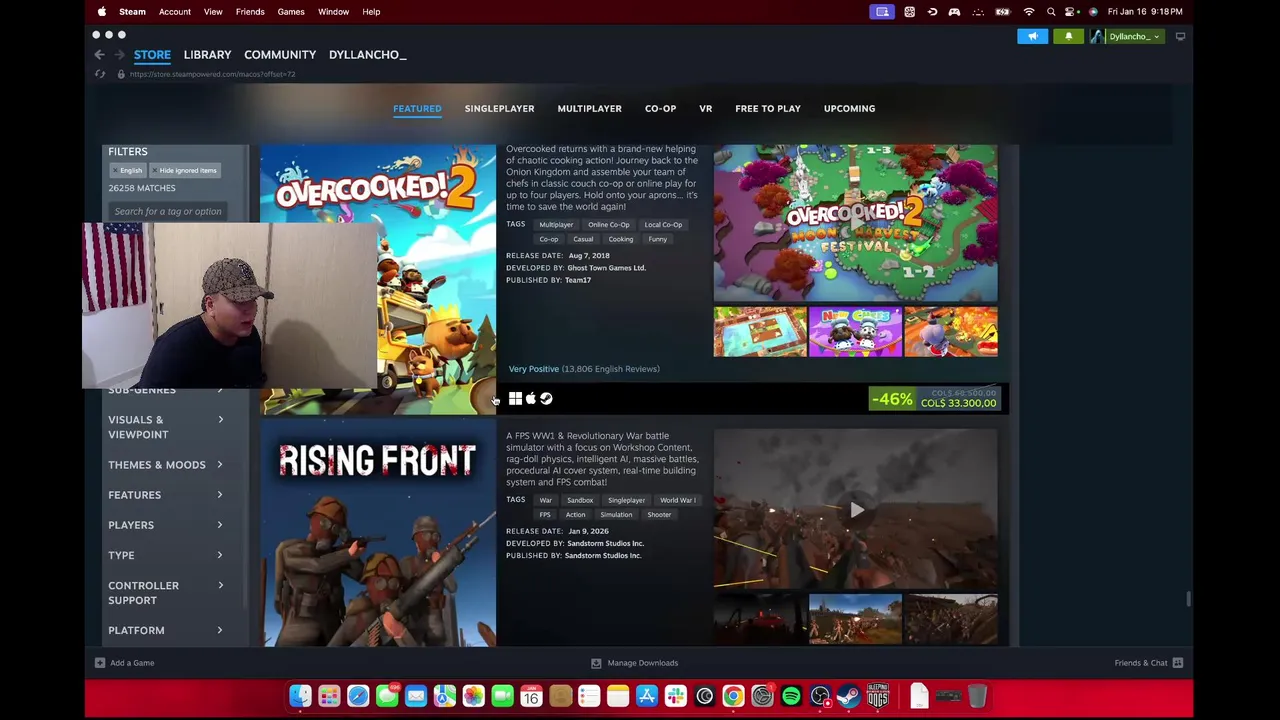
Task: Click the Wi-Fi icon in the menu bar
Action: pyautogui.click(x=1029, y=12)
